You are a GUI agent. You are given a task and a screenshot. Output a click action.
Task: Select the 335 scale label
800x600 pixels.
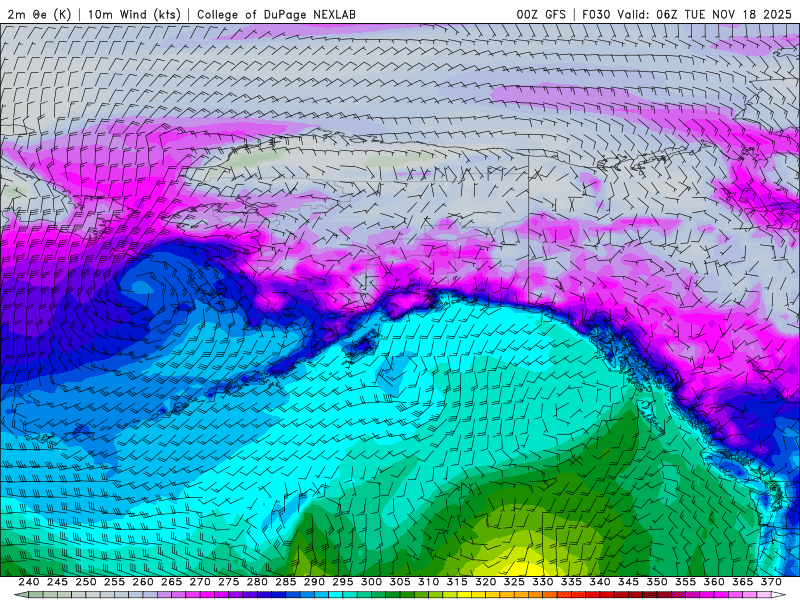click(571, 582)
